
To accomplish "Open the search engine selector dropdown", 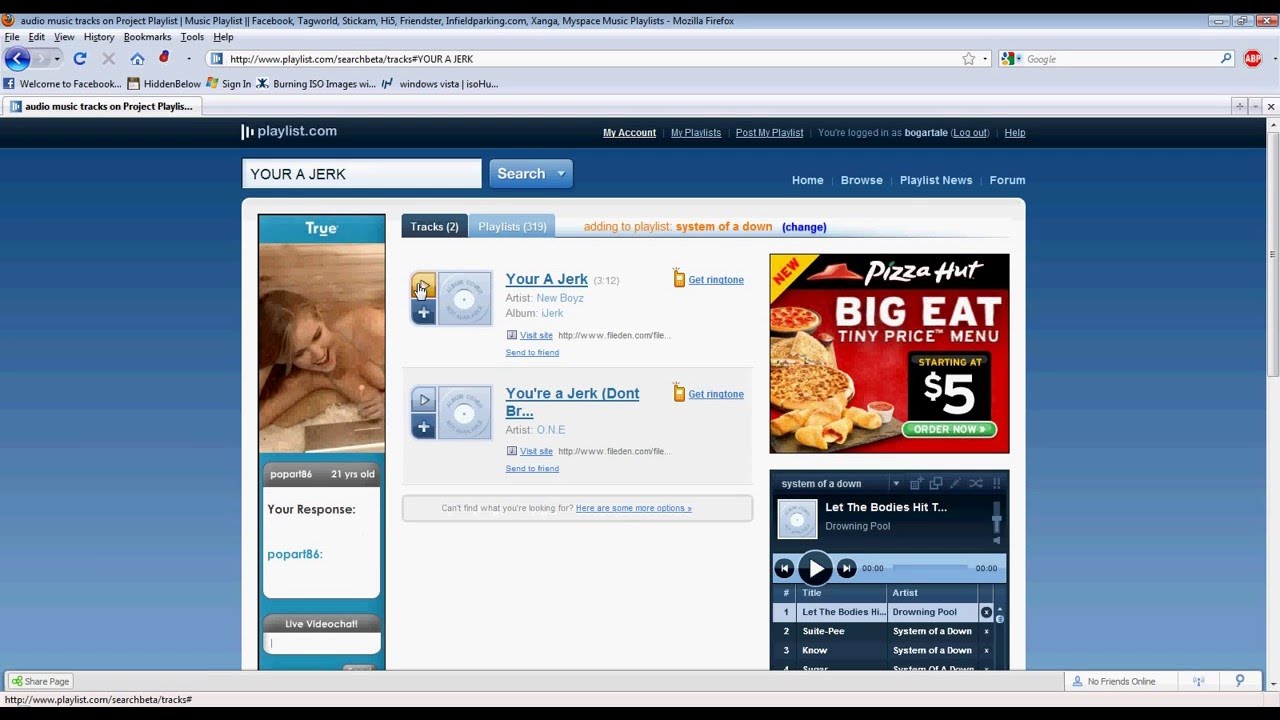I will pos(1011,59).
